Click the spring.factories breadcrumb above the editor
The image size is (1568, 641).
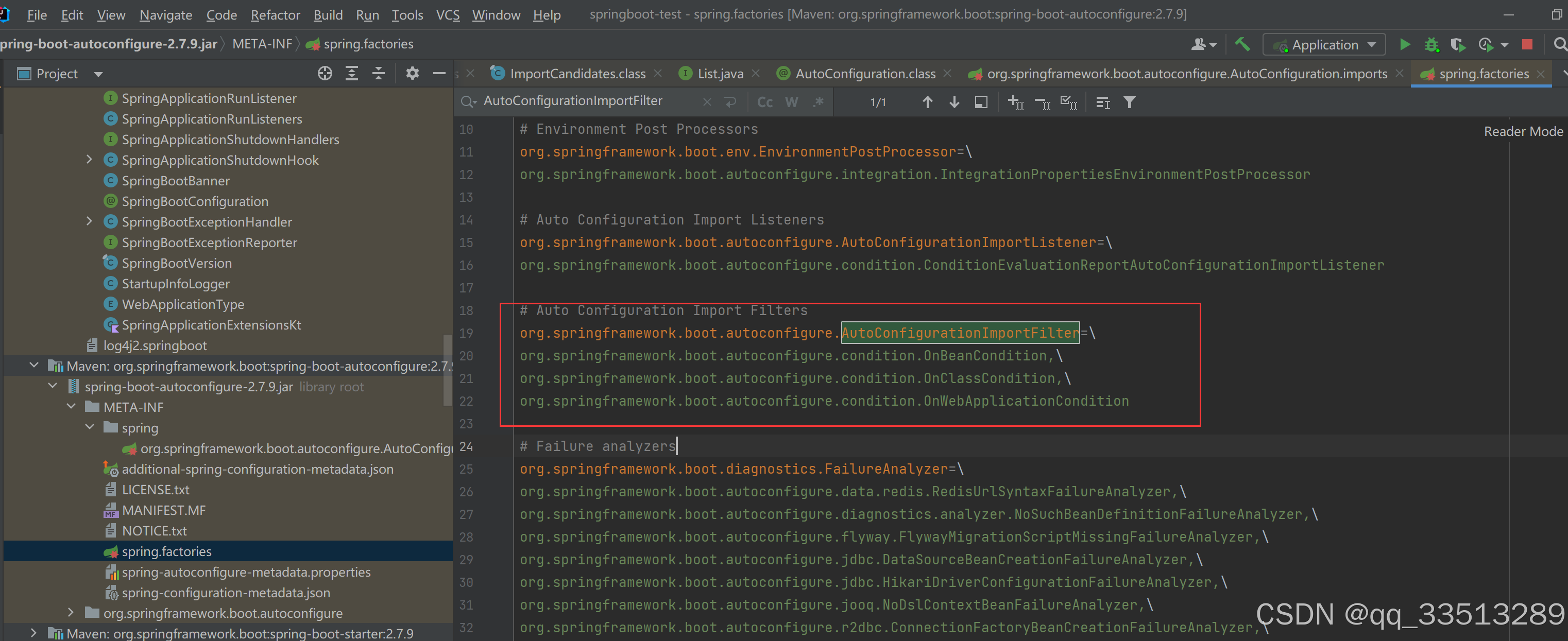[368, 43]
